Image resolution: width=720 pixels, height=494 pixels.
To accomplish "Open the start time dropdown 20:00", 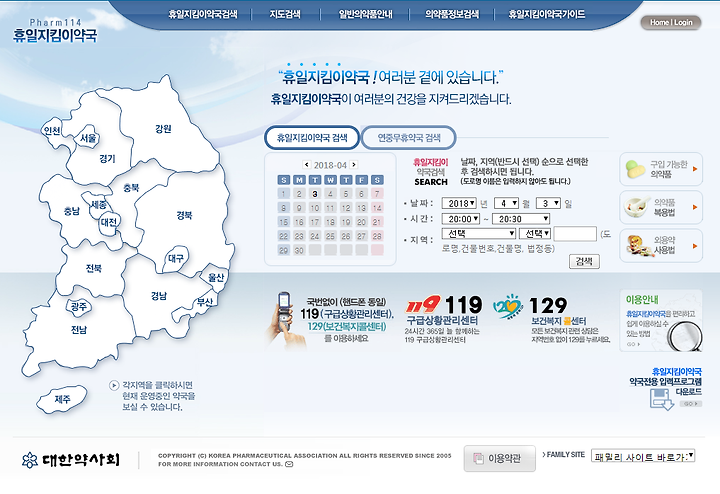I will [461, 219].
